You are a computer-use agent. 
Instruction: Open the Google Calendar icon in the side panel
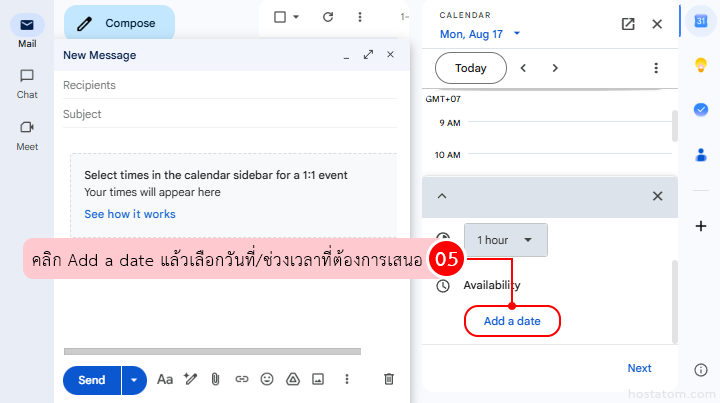pyautogui.click(x=701, y=21)
